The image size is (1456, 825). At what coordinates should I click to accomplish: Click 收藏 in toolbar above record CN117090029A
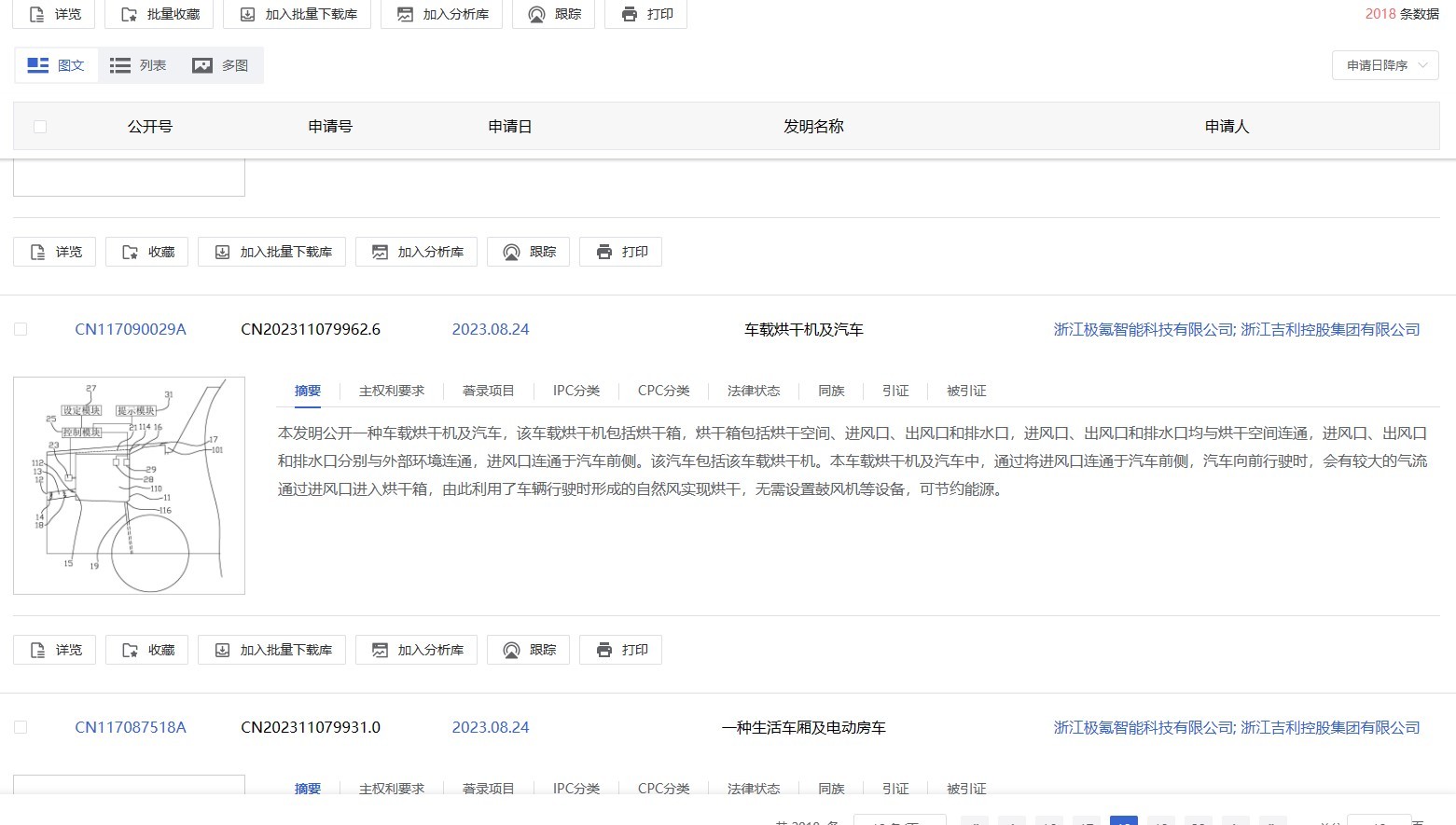pyautogui.click(x=146, y=252)
